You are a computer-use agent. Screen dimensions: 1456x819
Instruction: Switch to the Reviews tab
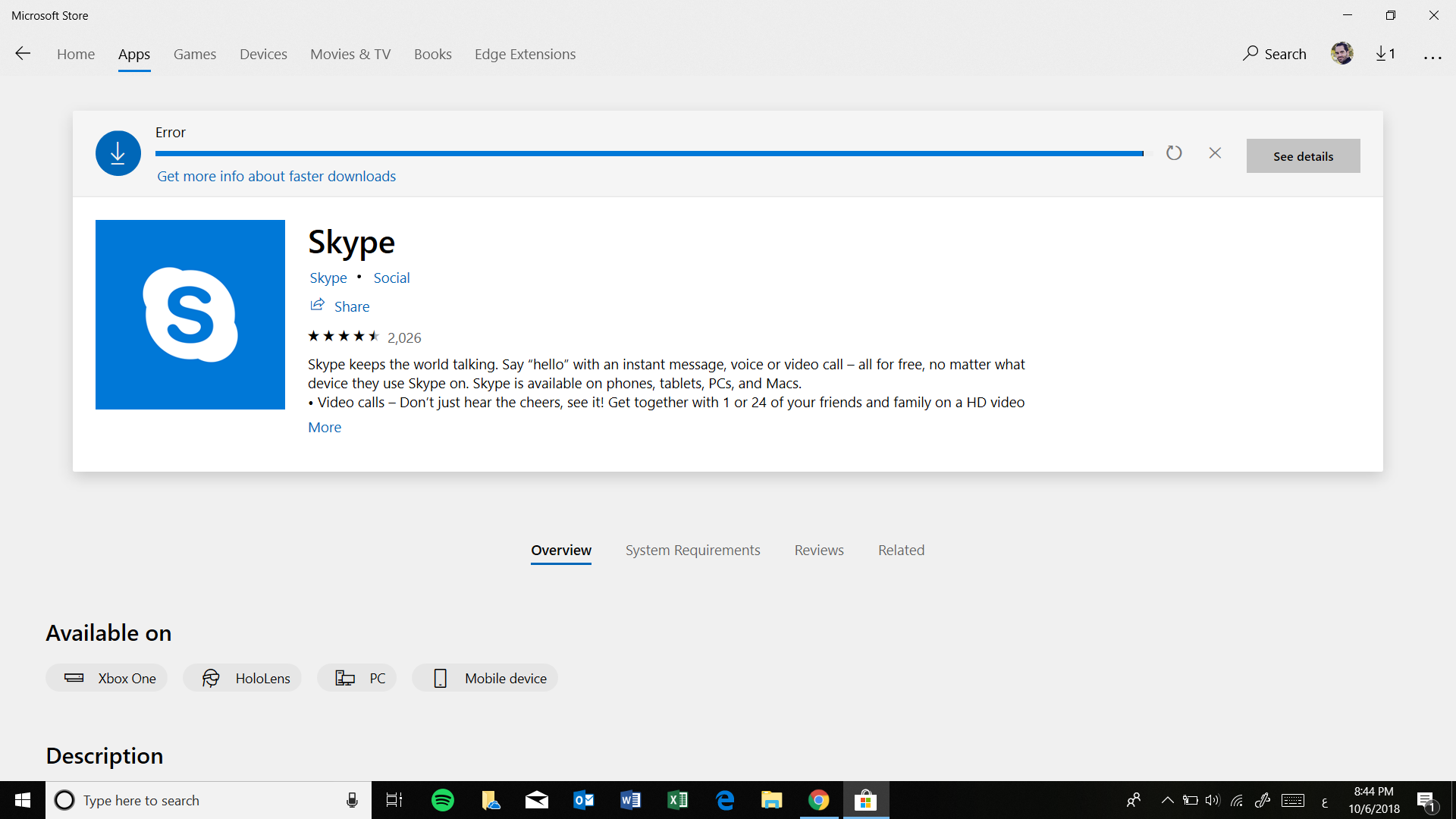[819, 550]
